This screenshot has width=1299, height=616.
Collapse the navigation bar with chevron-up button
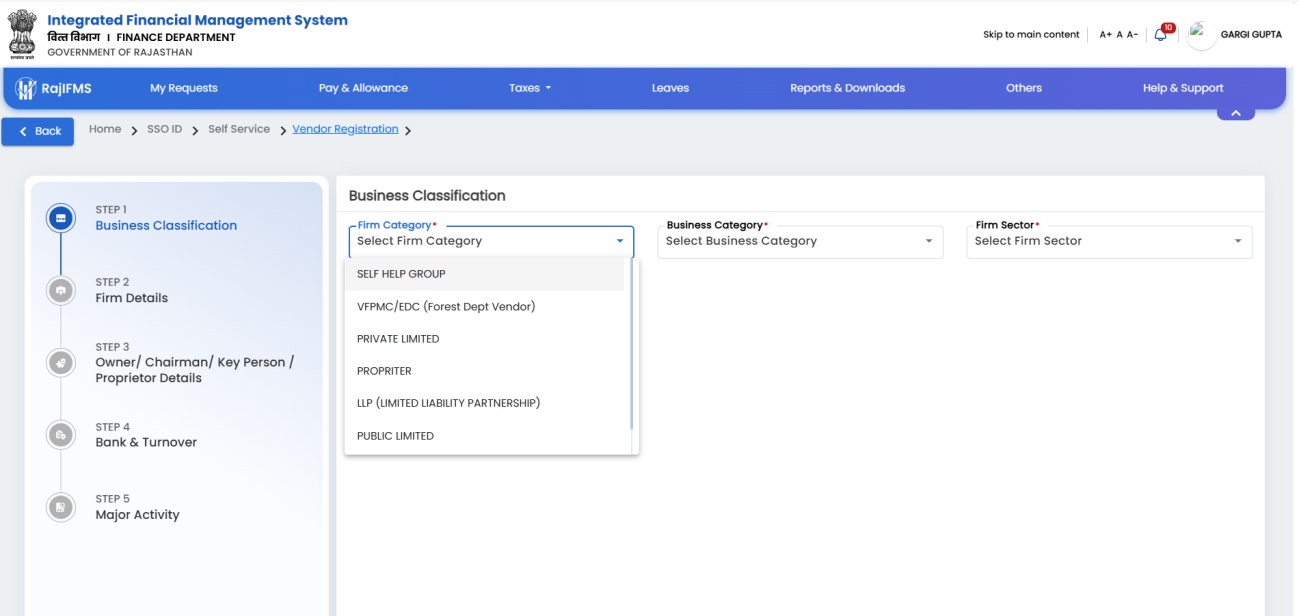(1236, 113)
